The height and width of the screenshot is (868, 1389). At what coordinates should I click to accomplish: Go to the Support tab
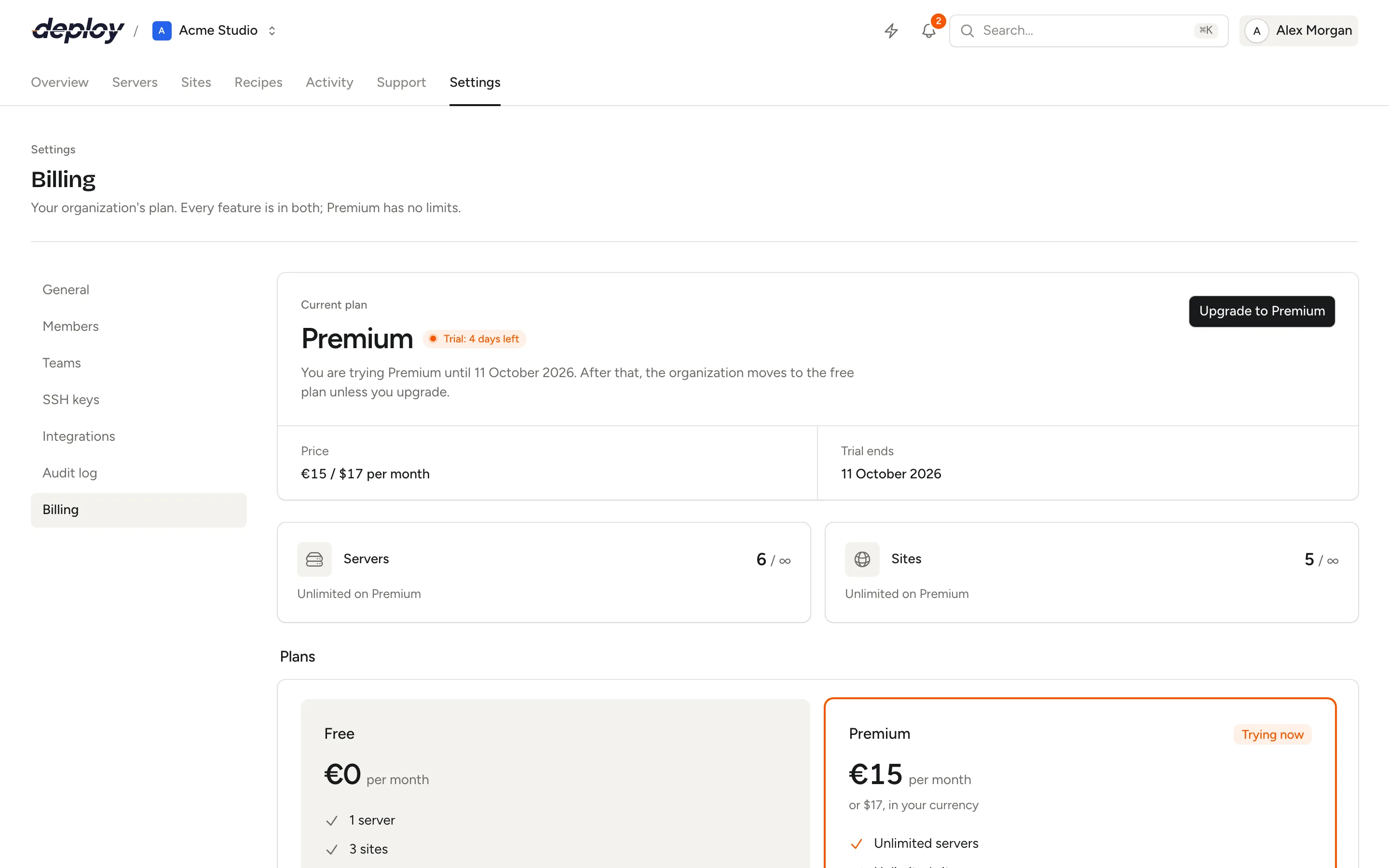coord(401,82)
